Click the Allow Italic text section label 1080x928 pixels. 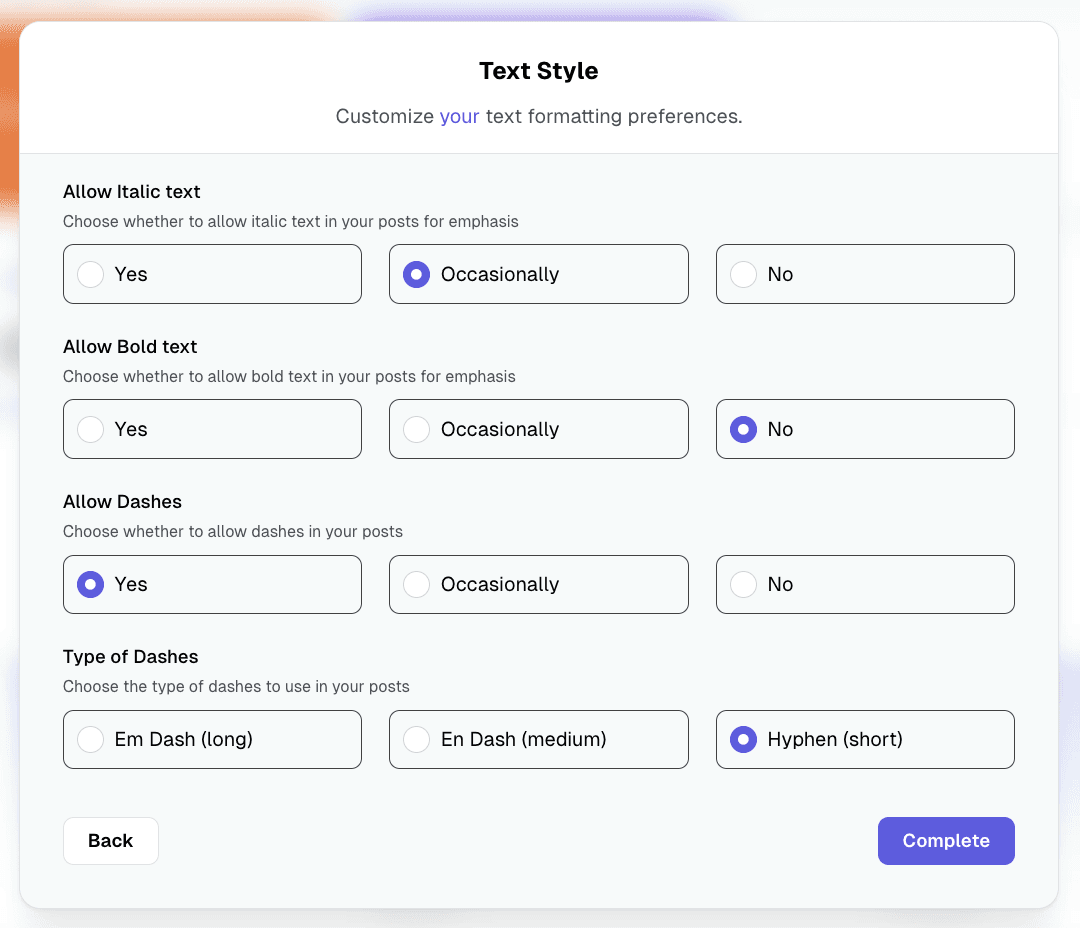click(131, 191)
